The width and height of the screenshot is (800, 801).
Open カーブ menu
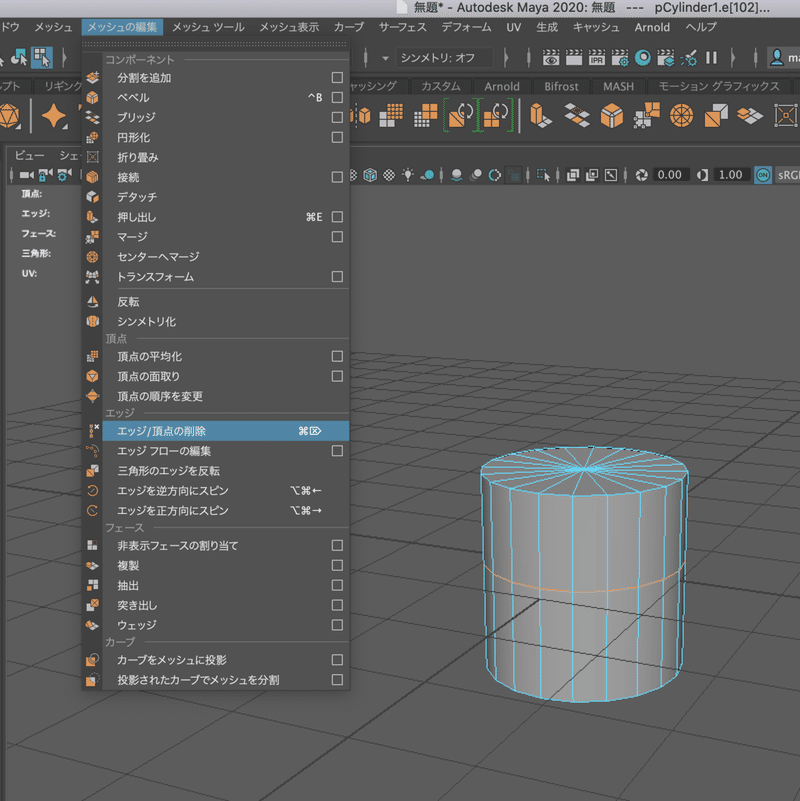click(x=349, y=27)
